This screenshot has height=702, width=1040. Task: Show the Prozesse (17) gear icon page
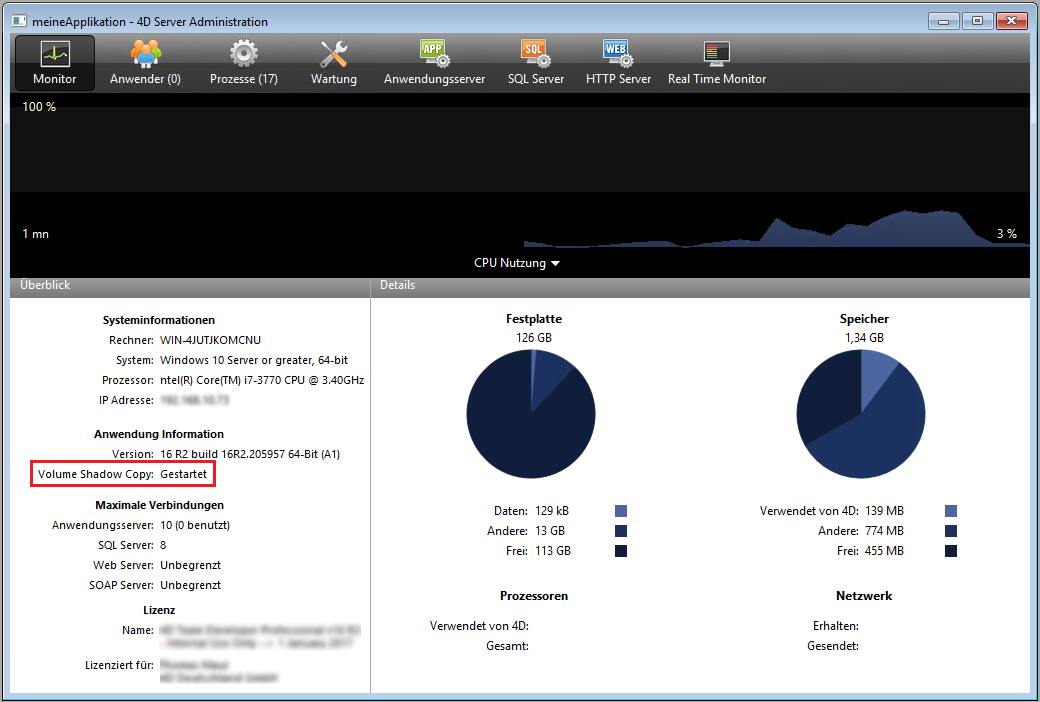click(243, 63)
